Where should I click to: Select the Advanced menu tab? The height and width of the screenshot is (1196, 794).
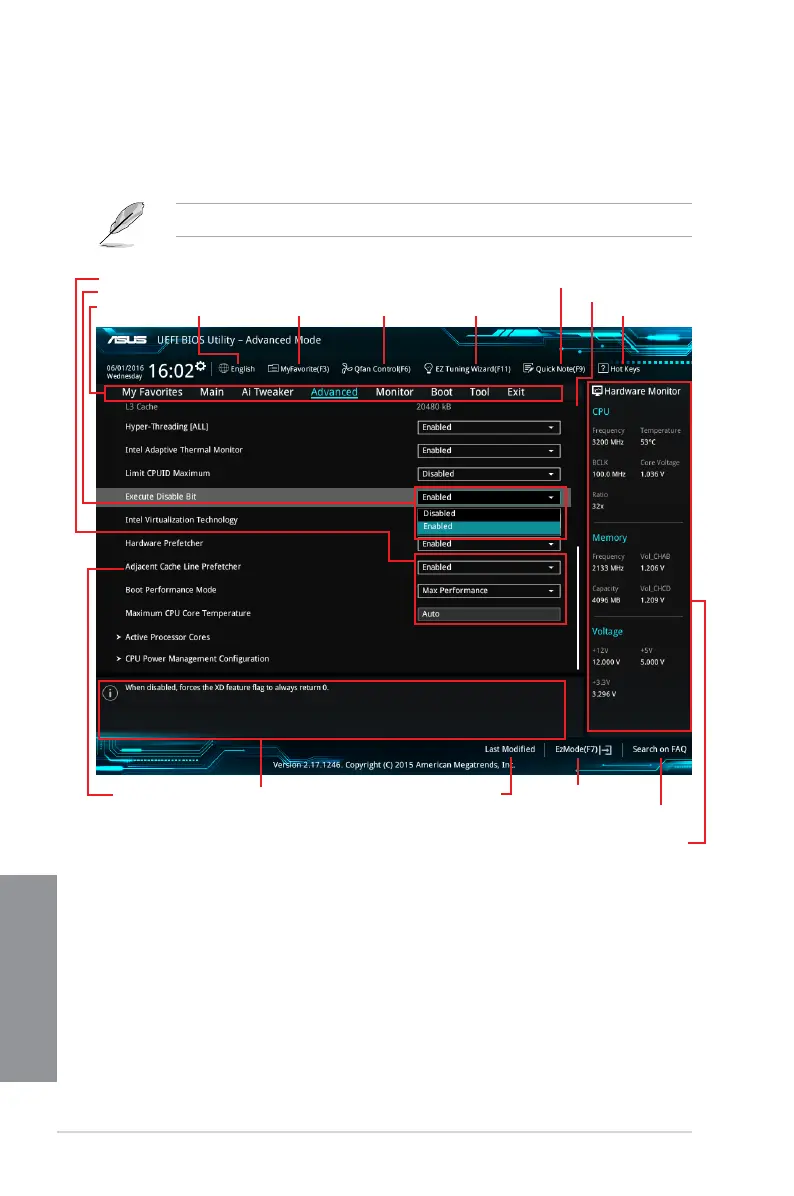[334, 392]
